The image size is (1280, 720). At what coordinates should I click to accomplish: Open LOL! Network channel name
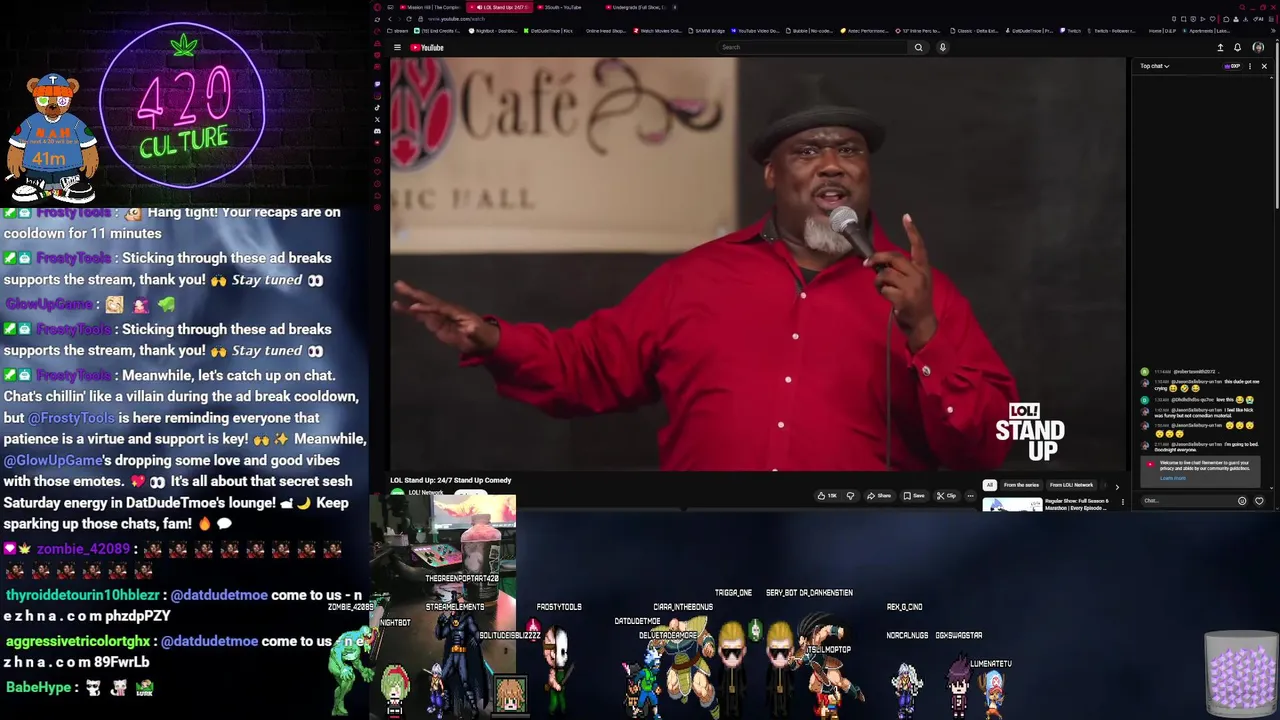pyautogui.click(x=425, y=493)
